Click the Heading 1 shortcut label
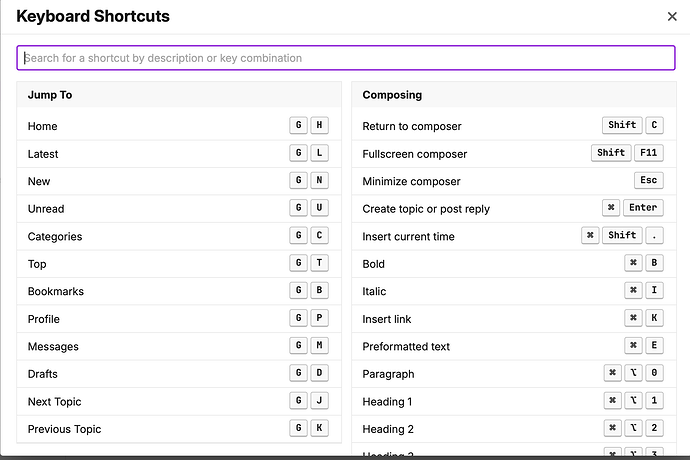The height and width of the screenshot is (460, 690). point(387,402)
